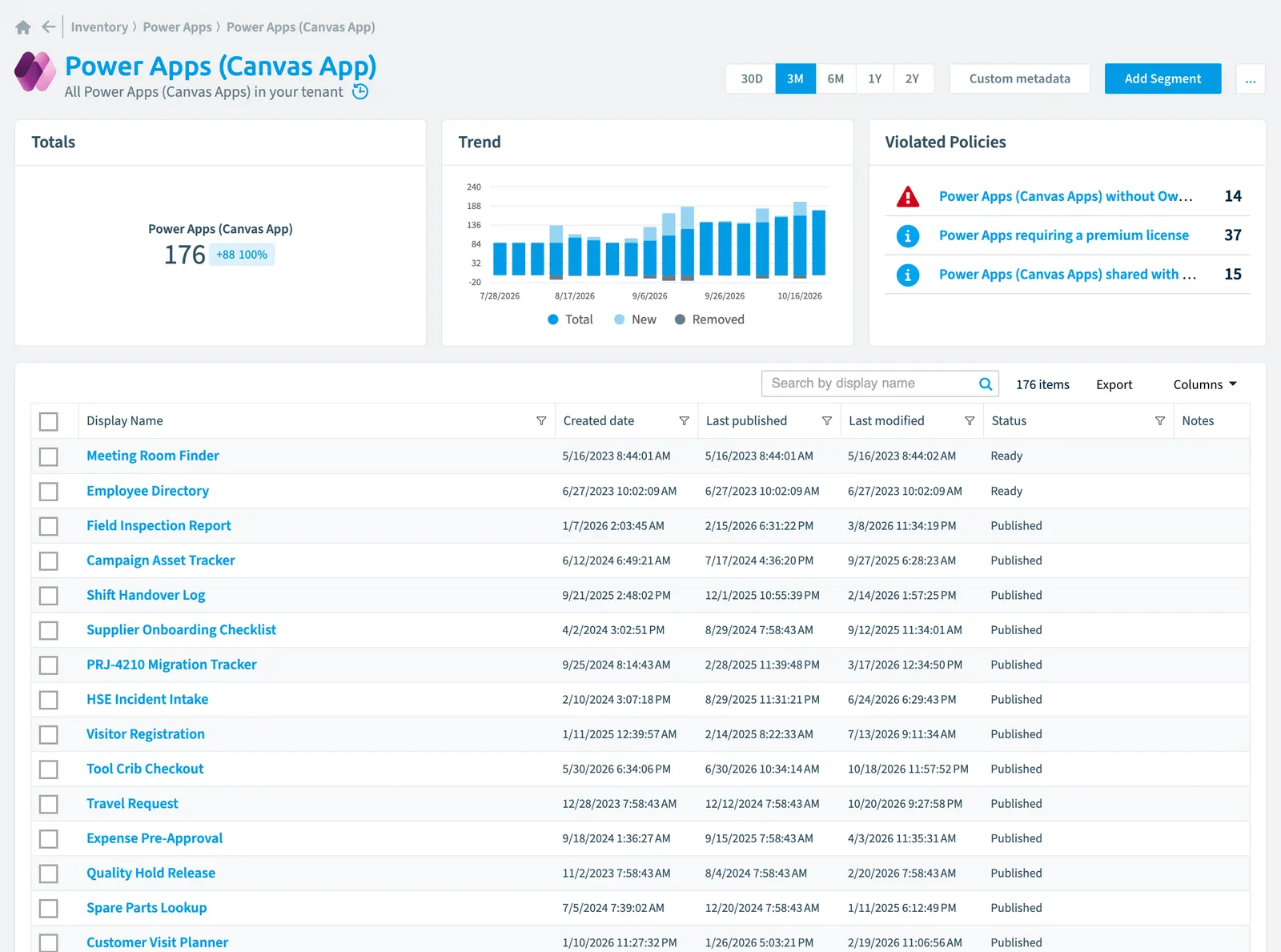Open policy Power Apps requiring a premium license

coord(1063,235)
